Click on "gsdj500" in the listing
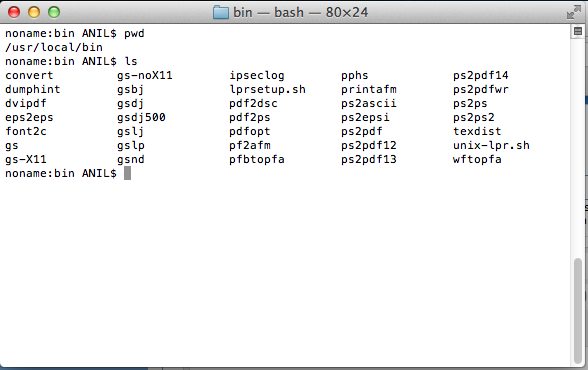This screenshot has height=370, width=588. click(x=141, y=117)
